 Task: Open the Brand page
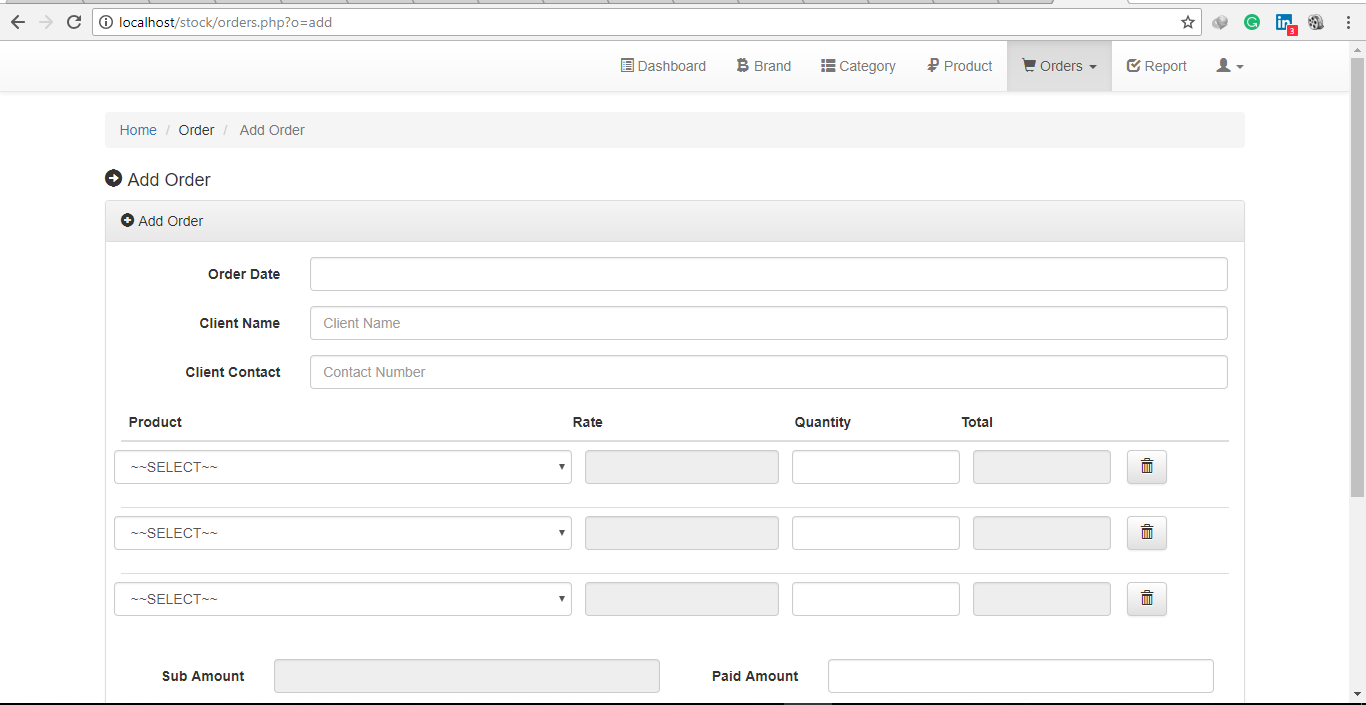click(763, 66)
